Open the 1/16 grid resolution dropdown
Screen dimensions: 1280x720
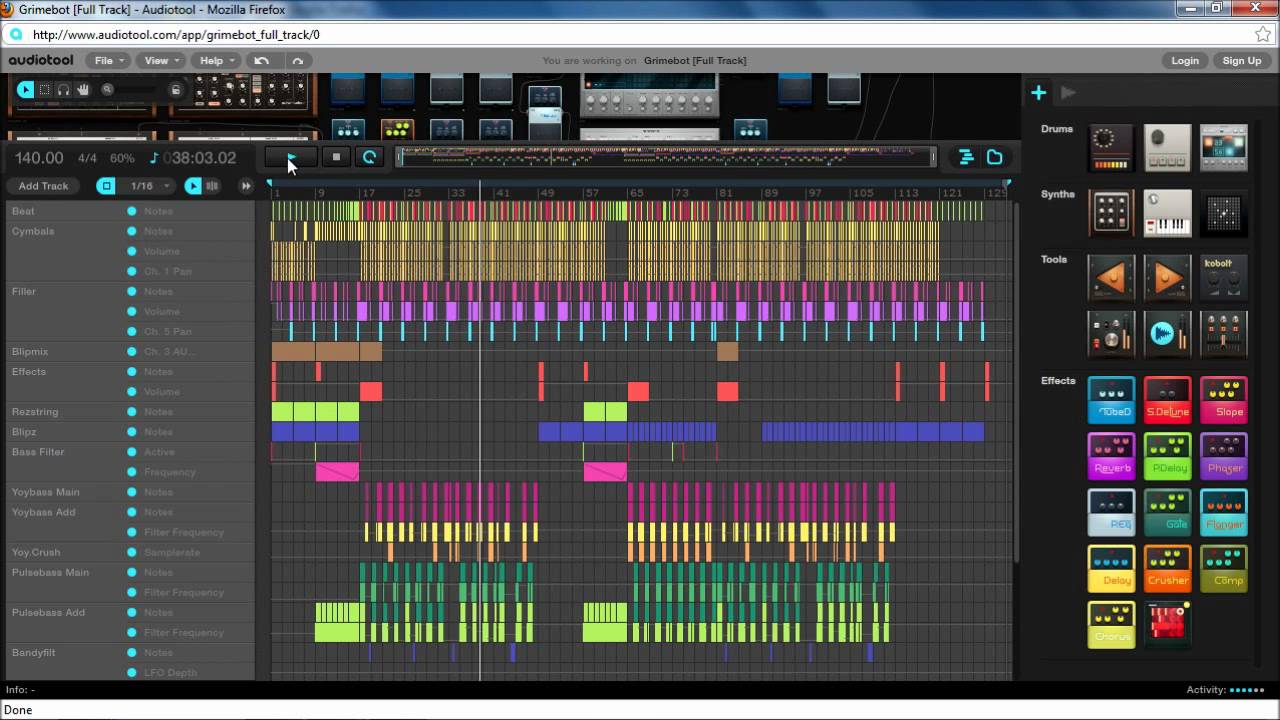pyautogui.click(x=148, y=186)
